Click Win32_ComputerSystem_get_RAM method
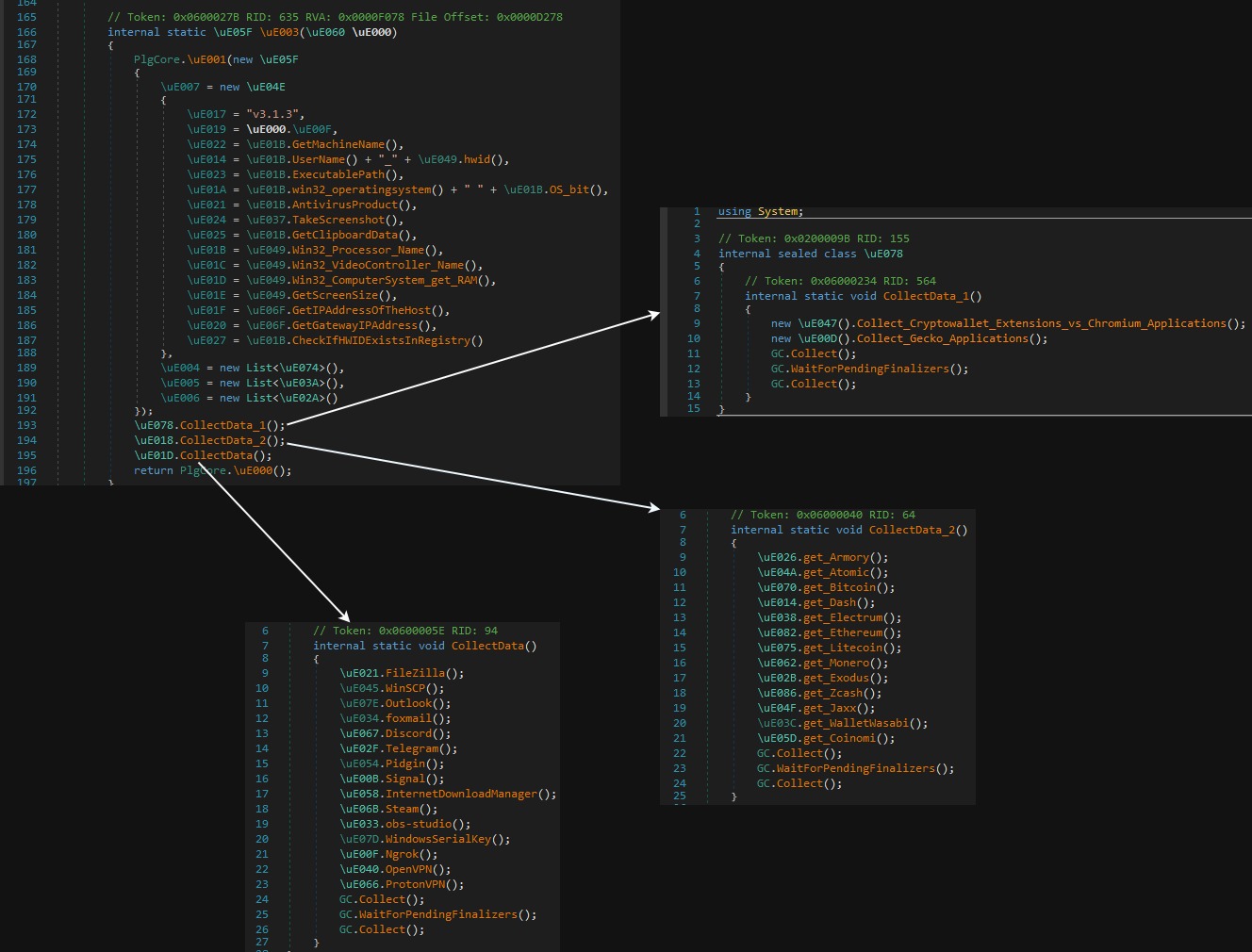1252x952 pixels. [x=385, y=280]
